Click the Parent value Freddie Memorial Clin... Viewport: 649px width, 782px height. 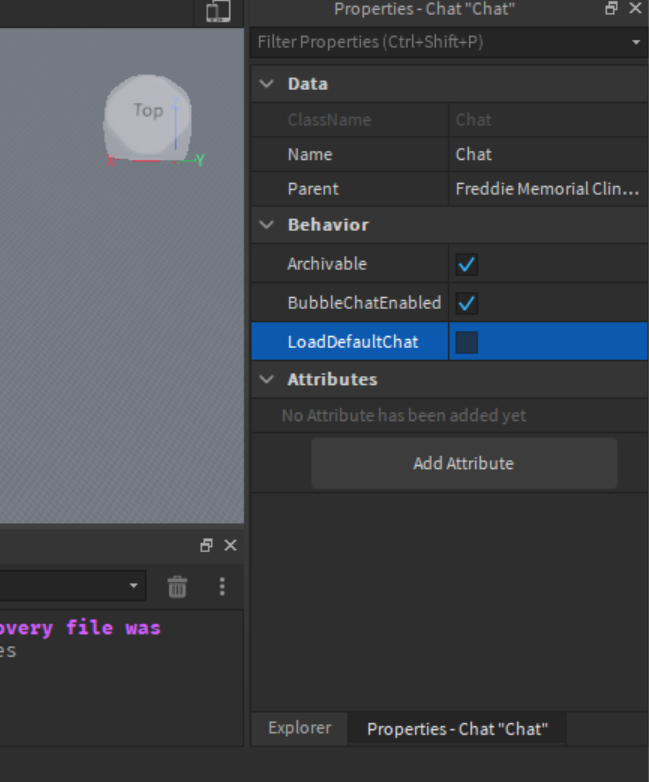tap(548, 189)
